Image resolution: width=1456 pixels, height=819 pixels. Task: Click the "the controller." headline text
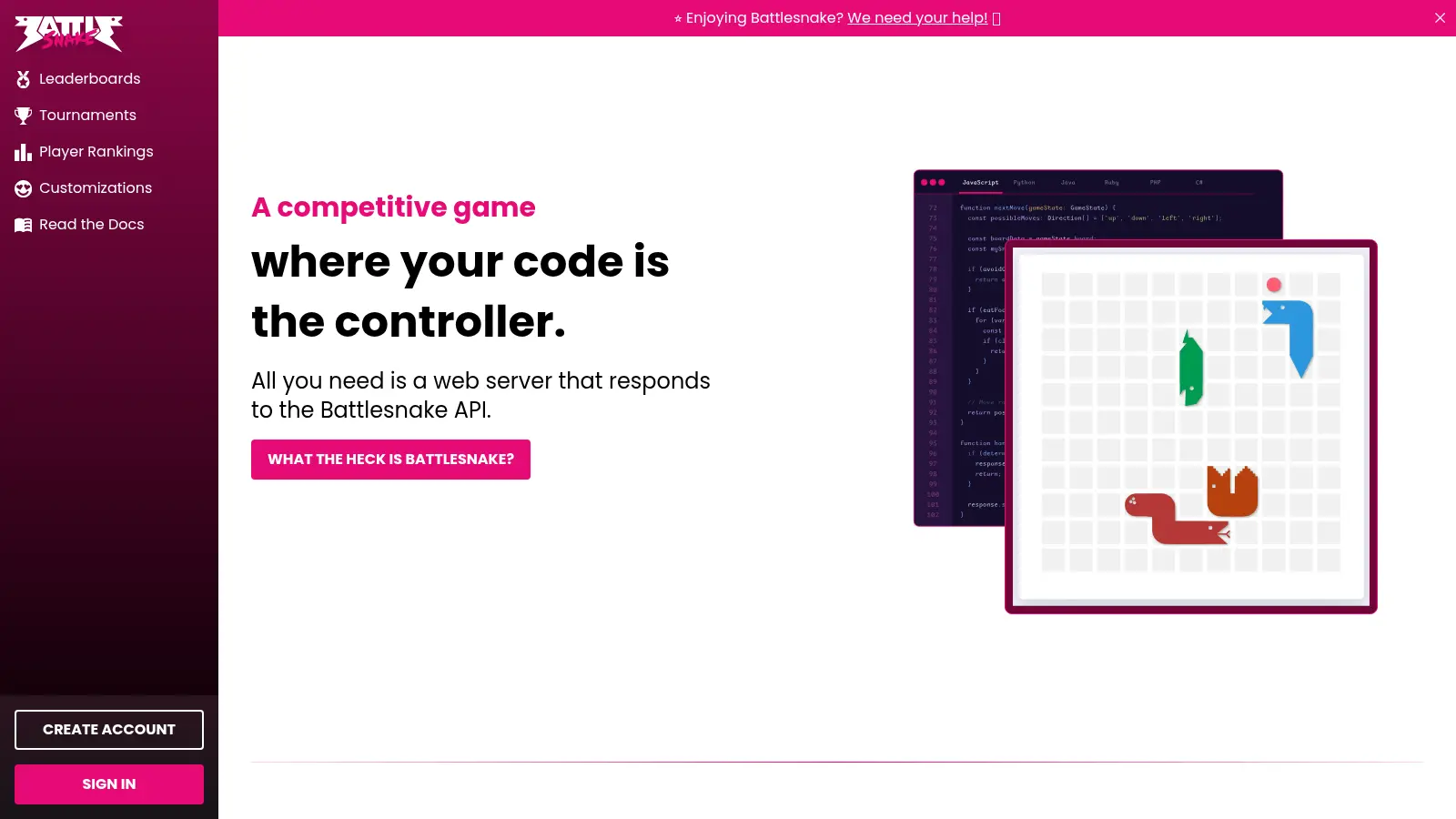[x=409, y=321]
